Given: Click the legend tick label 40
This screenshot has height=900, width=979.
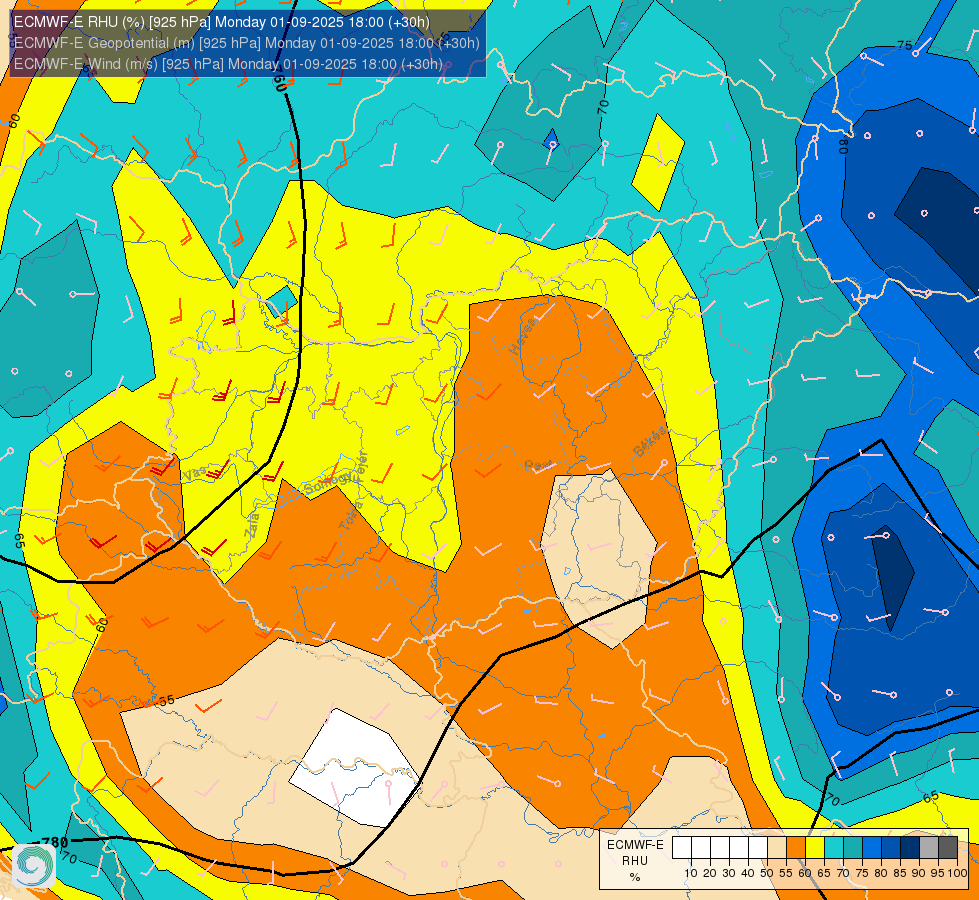Looking at the screenshot, I should 748,873.
